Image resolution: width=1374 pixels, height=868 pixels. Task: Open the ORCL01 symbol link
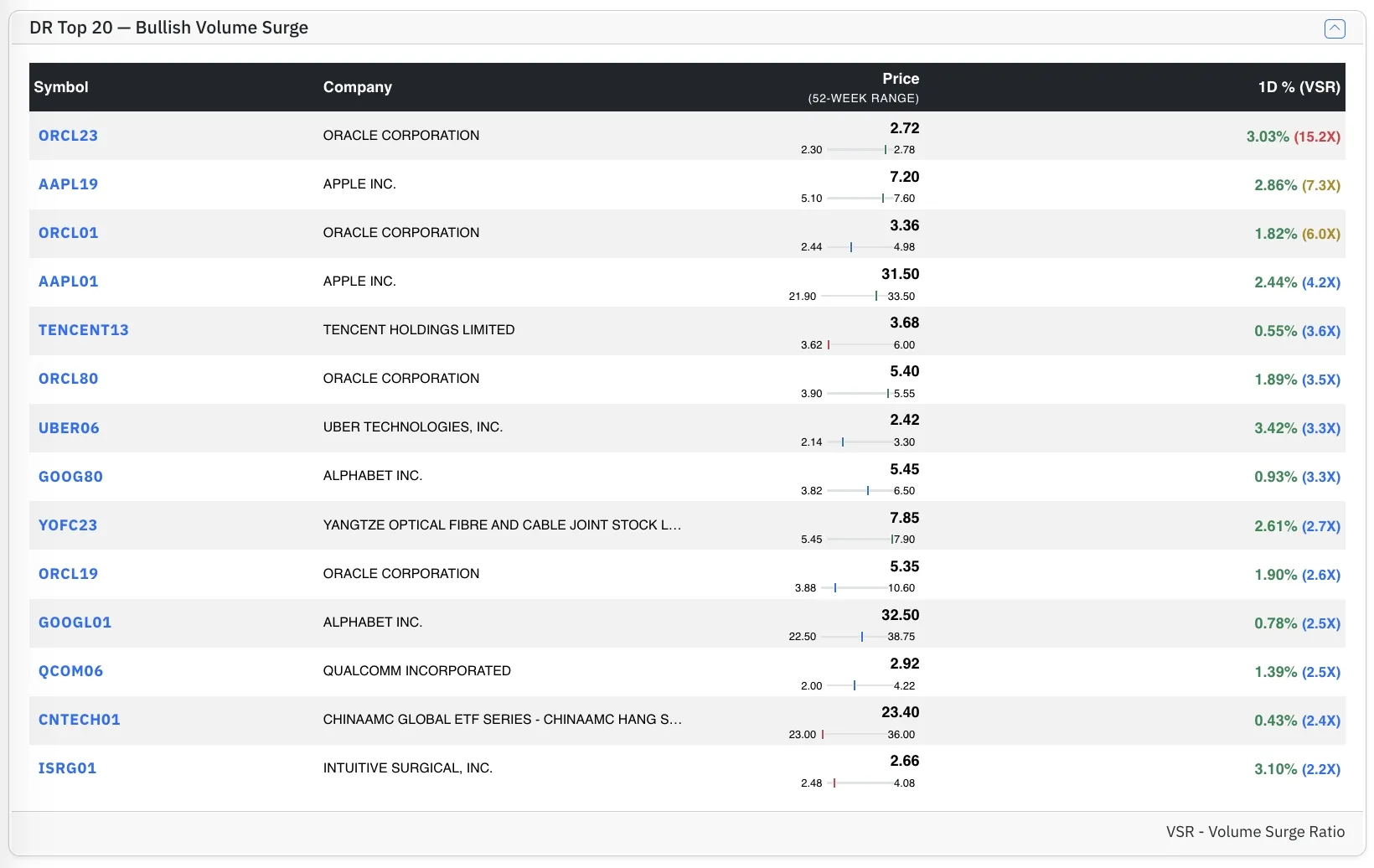pos(68,233)
